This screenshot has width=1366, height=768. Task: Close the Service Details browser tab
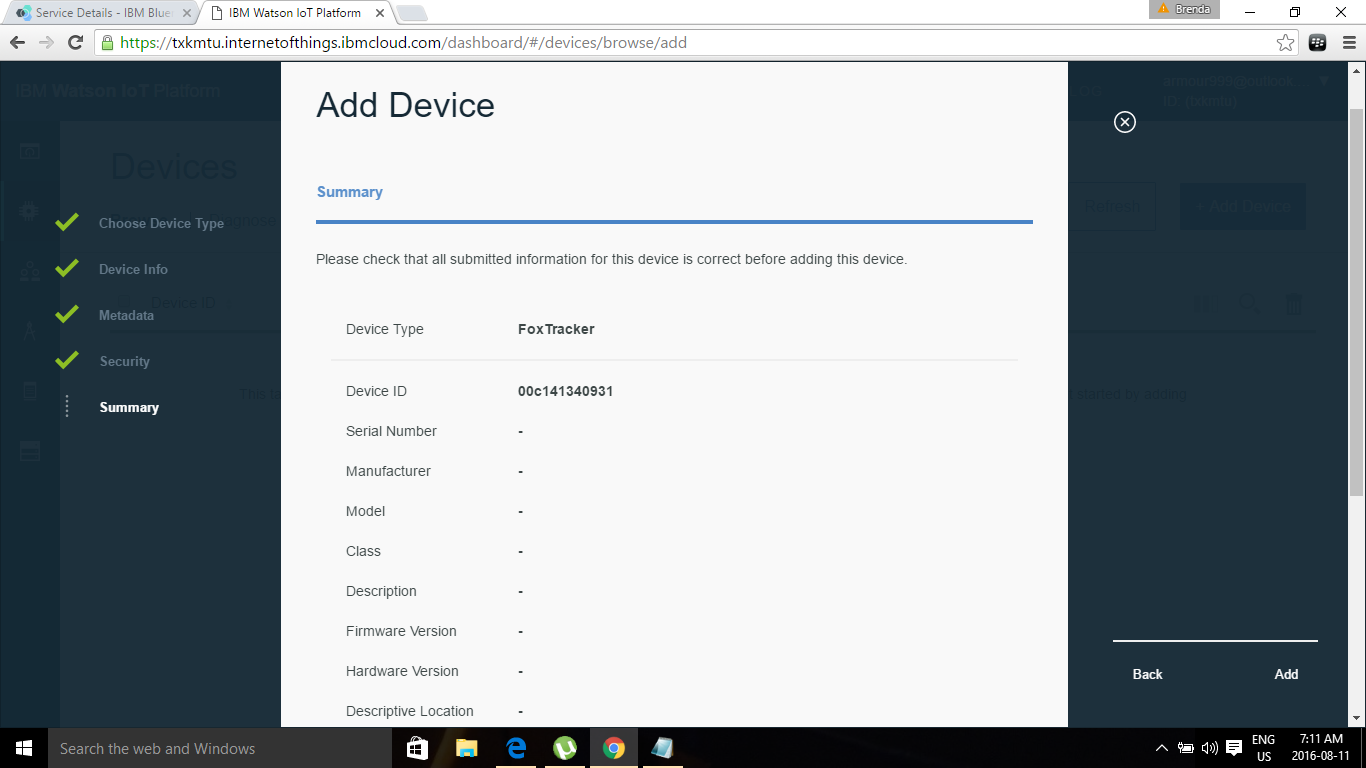point(186,13)
